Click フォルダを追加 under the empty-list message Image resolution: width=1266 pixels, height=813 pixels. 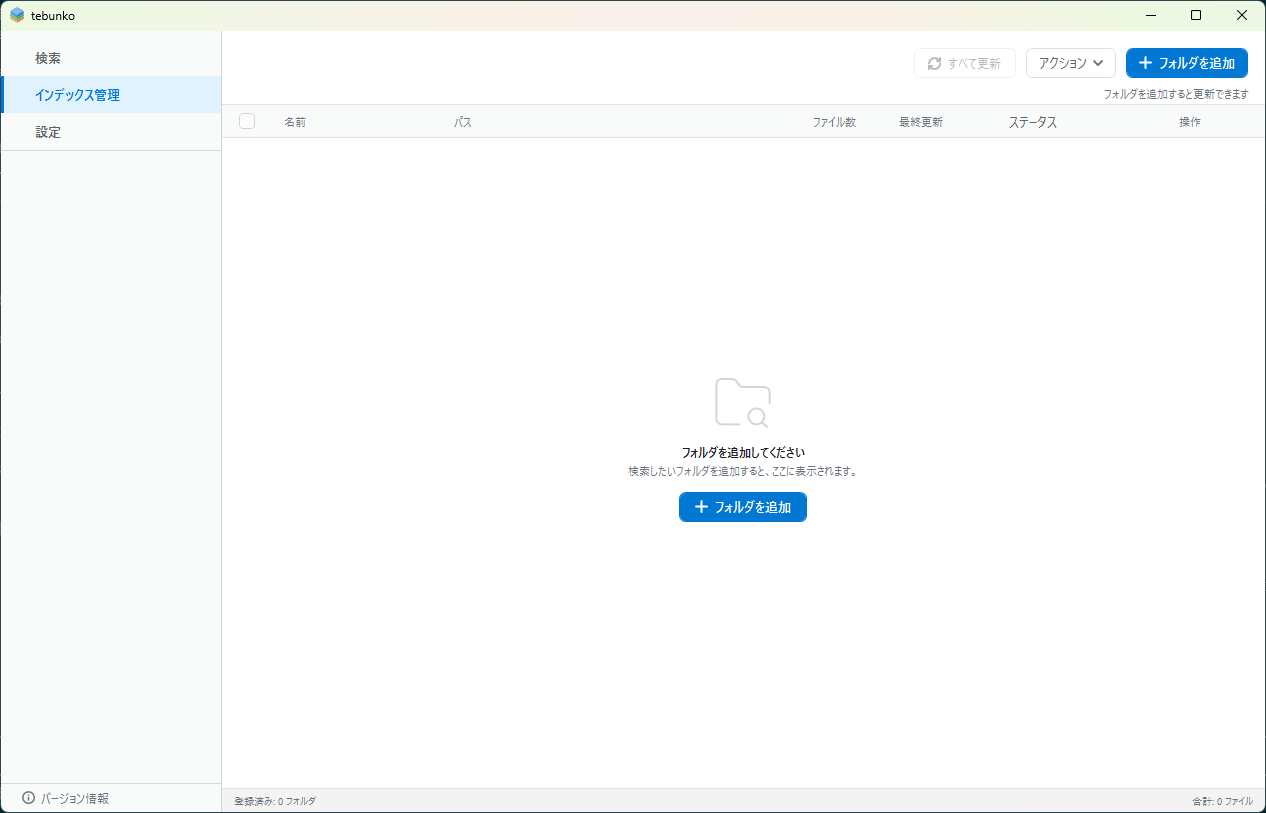[x=743, y=507]
